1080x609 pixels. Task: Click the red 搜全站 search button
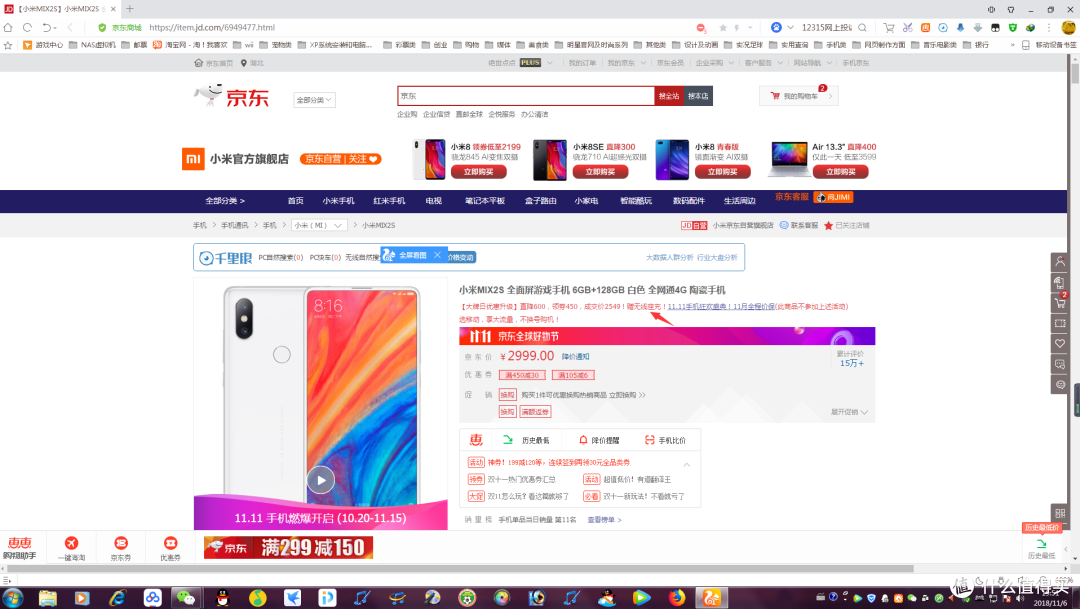pos(669,96)
